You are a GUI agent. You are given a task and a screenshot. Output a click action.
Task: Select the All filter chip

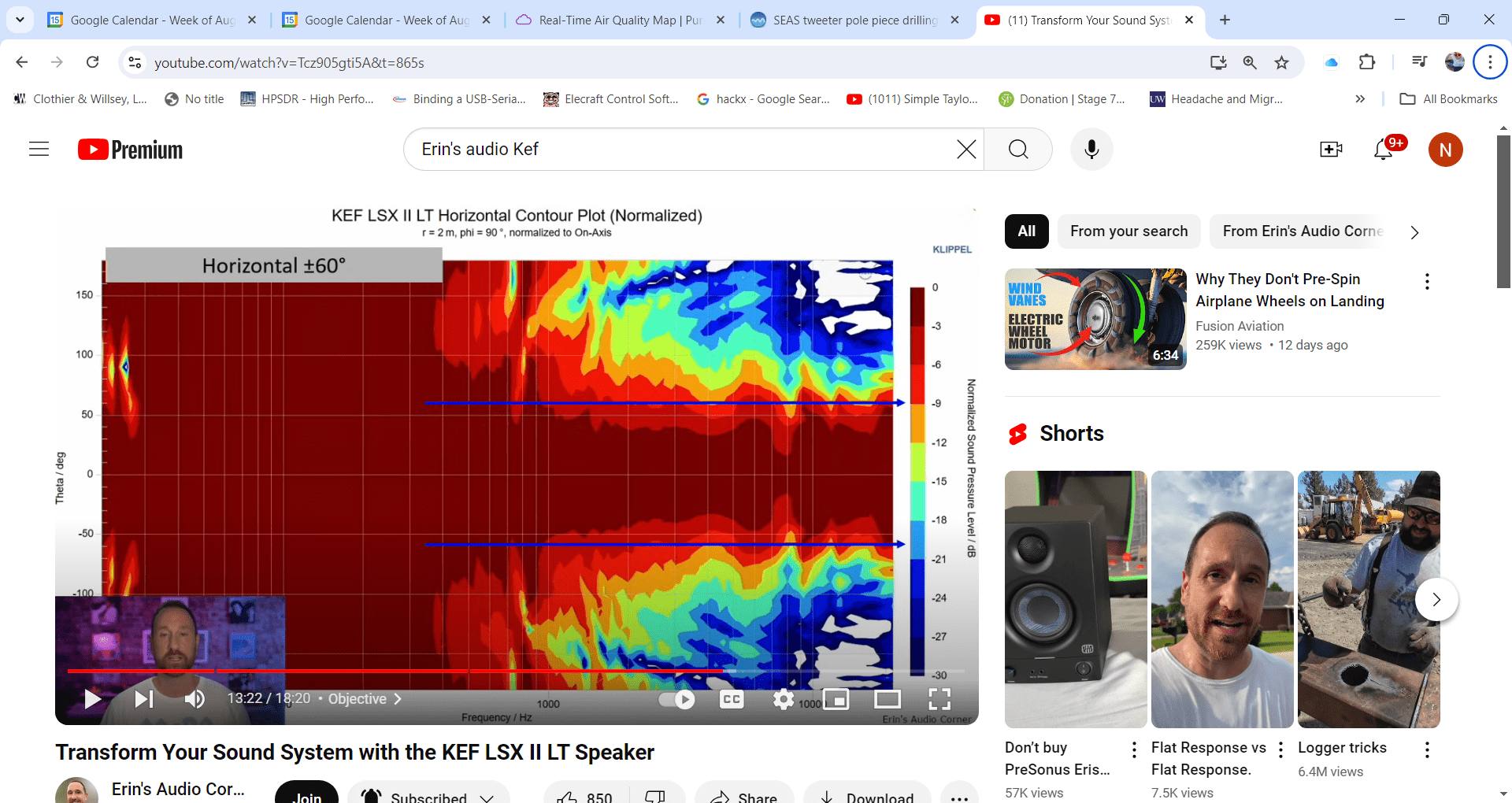point(1027,231)
